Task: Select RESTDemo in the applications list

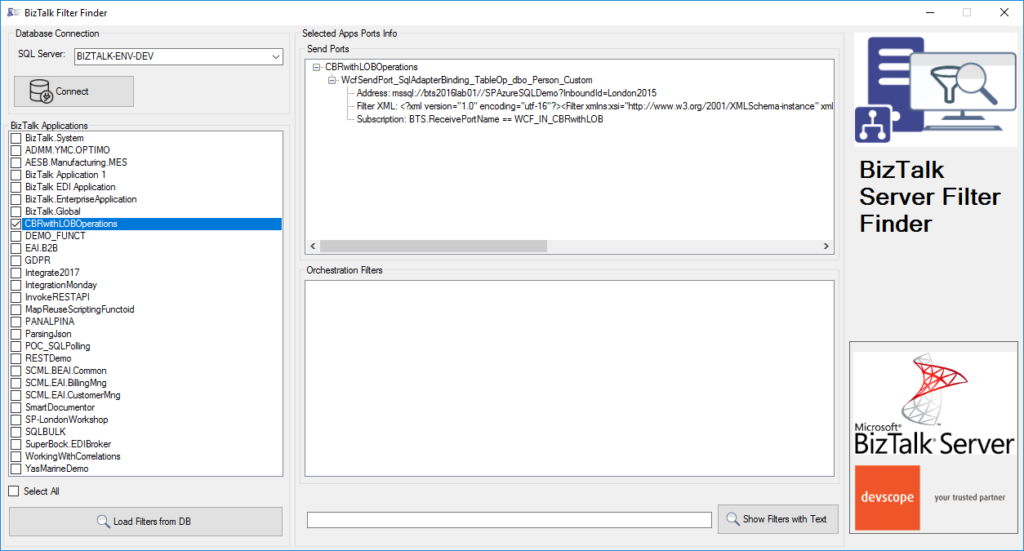Action: (48, 358)
